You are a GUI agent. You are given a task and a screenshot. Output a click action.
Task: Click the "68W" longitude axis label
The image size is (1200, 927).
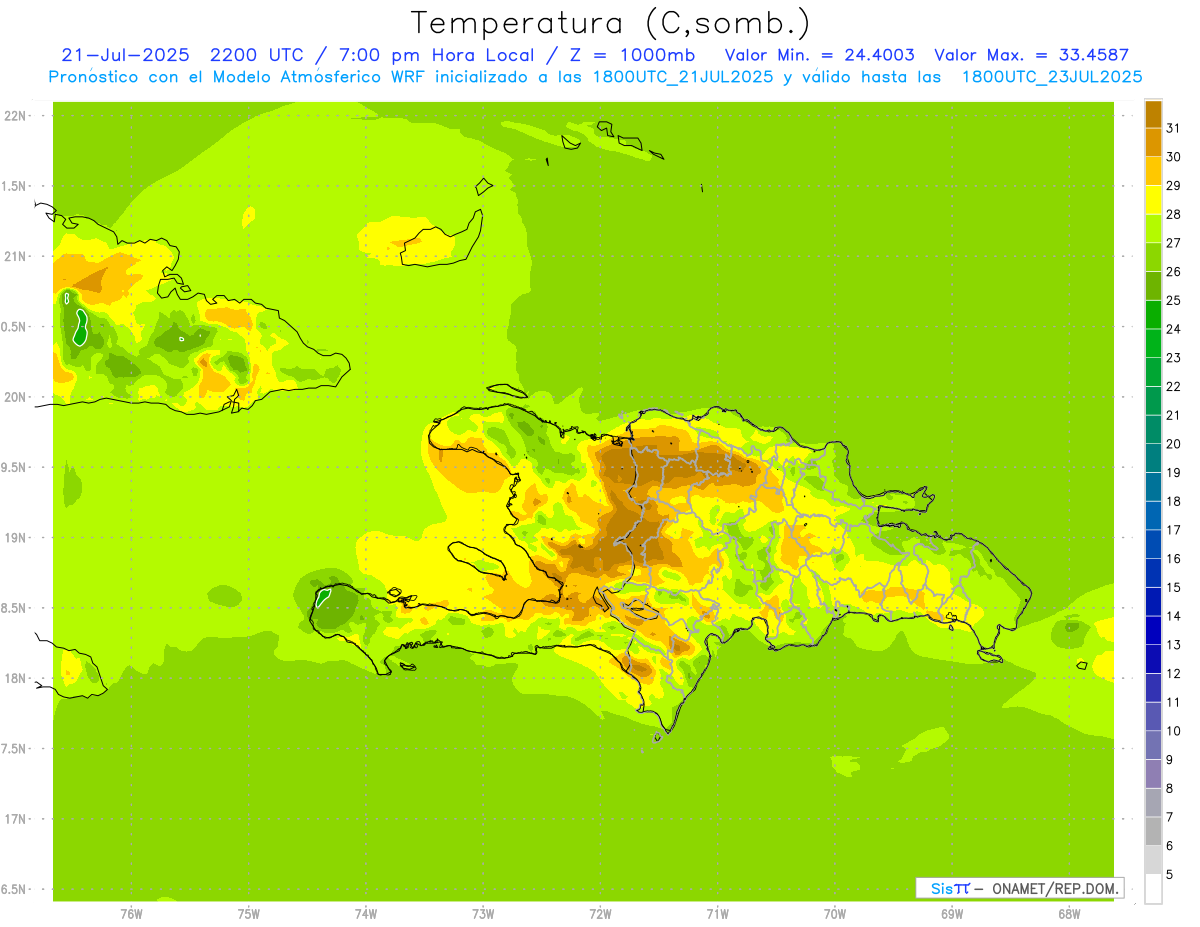tap(1069, 913)
